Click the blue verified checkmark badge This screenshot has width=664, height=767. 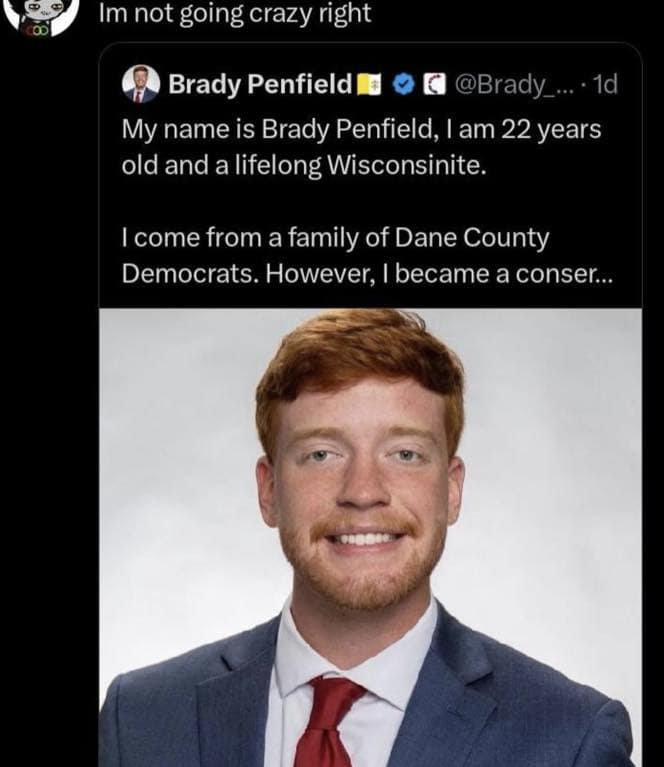[405, 83]
